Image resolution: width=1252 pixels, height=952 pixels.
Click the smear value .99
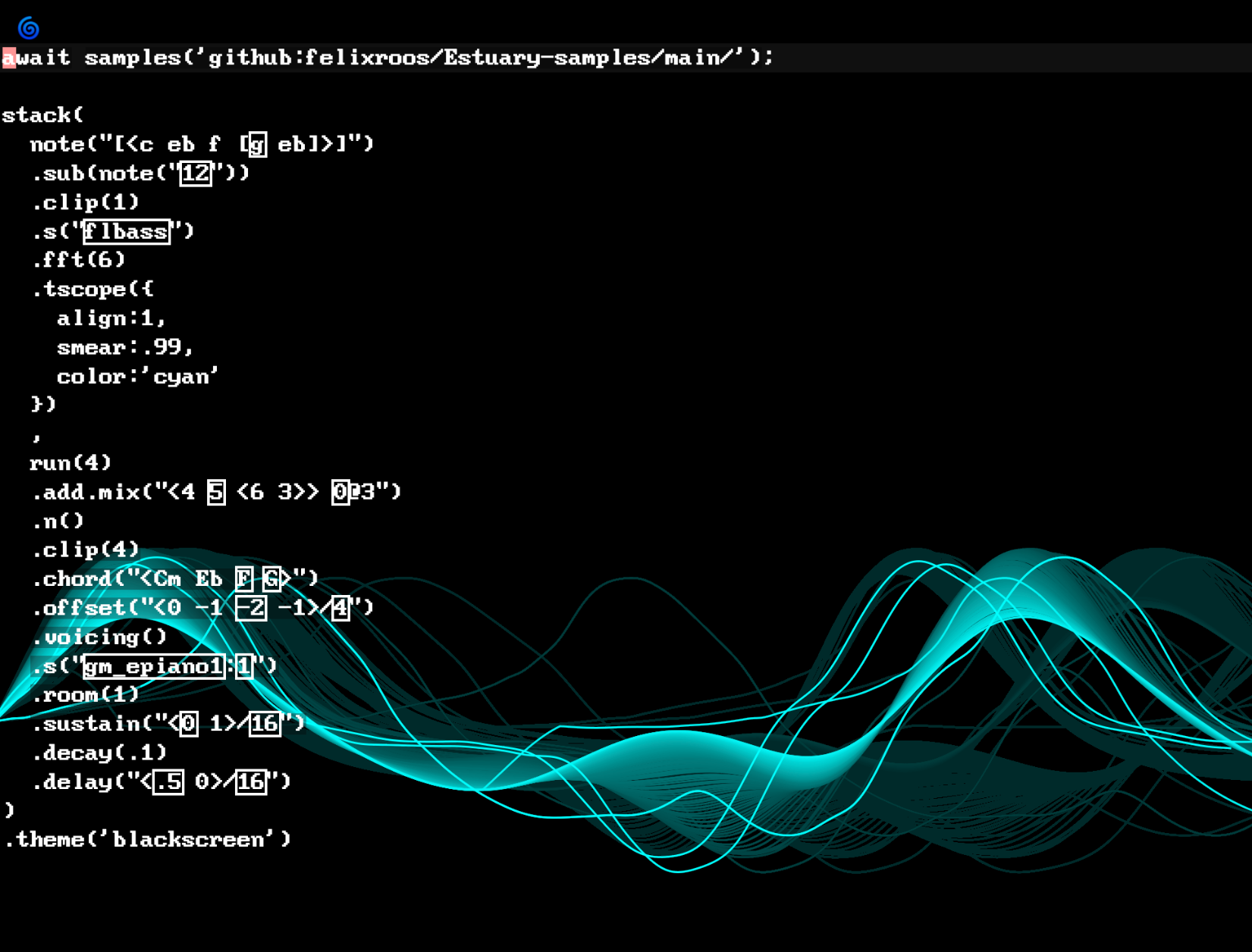[167, 347]
